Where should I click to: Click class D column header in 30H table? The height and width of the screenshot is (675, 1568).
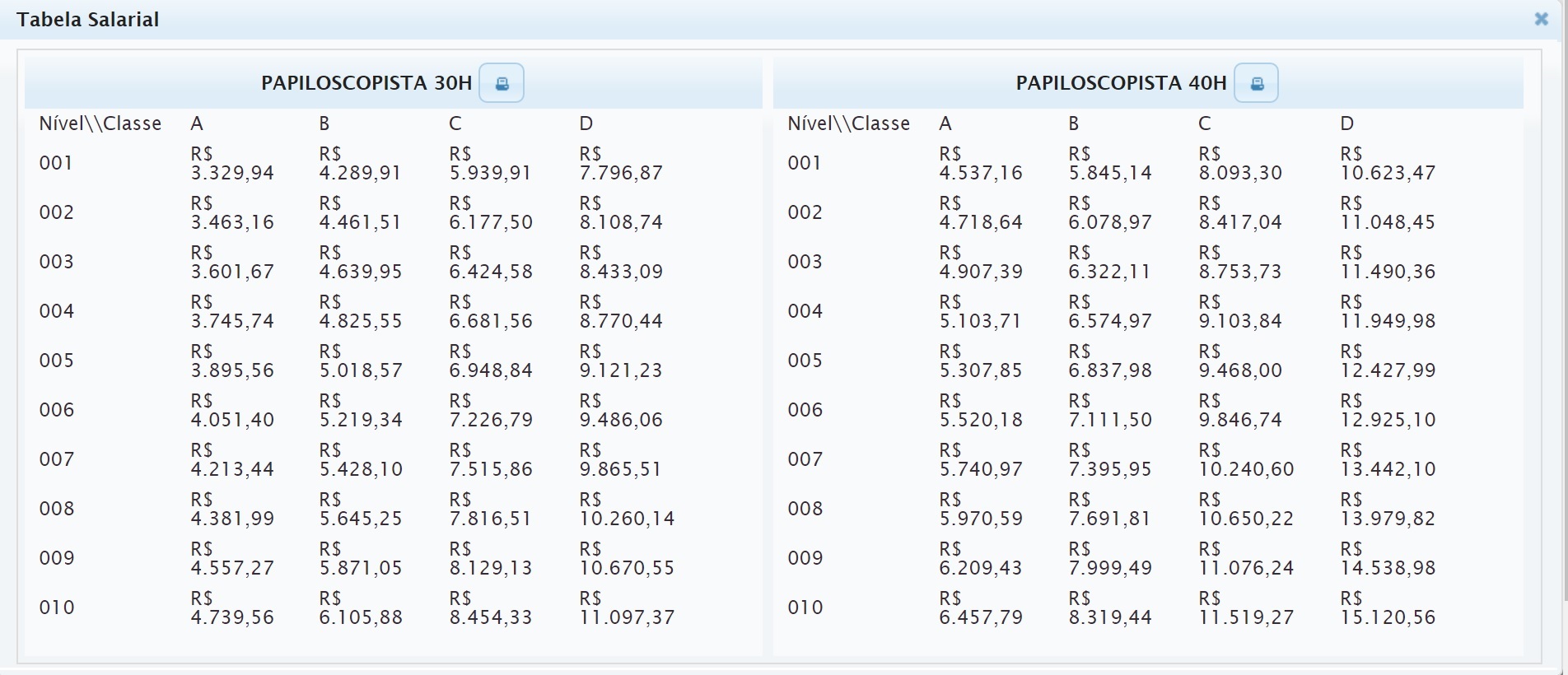tap(586, 123)
